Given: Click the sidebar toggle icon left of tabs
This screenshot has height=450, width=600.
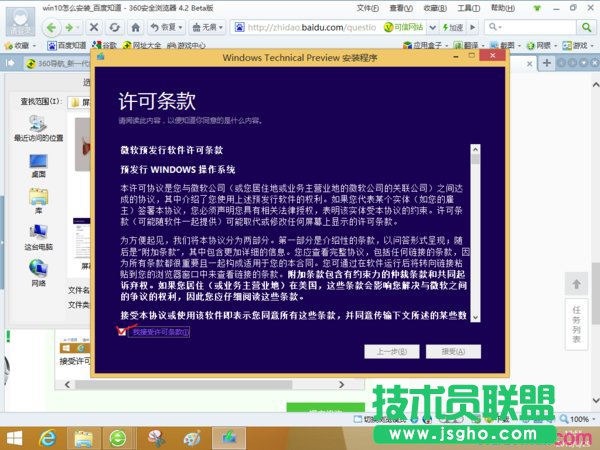Looking at the screenshot, I should click(x=10, y=63).
